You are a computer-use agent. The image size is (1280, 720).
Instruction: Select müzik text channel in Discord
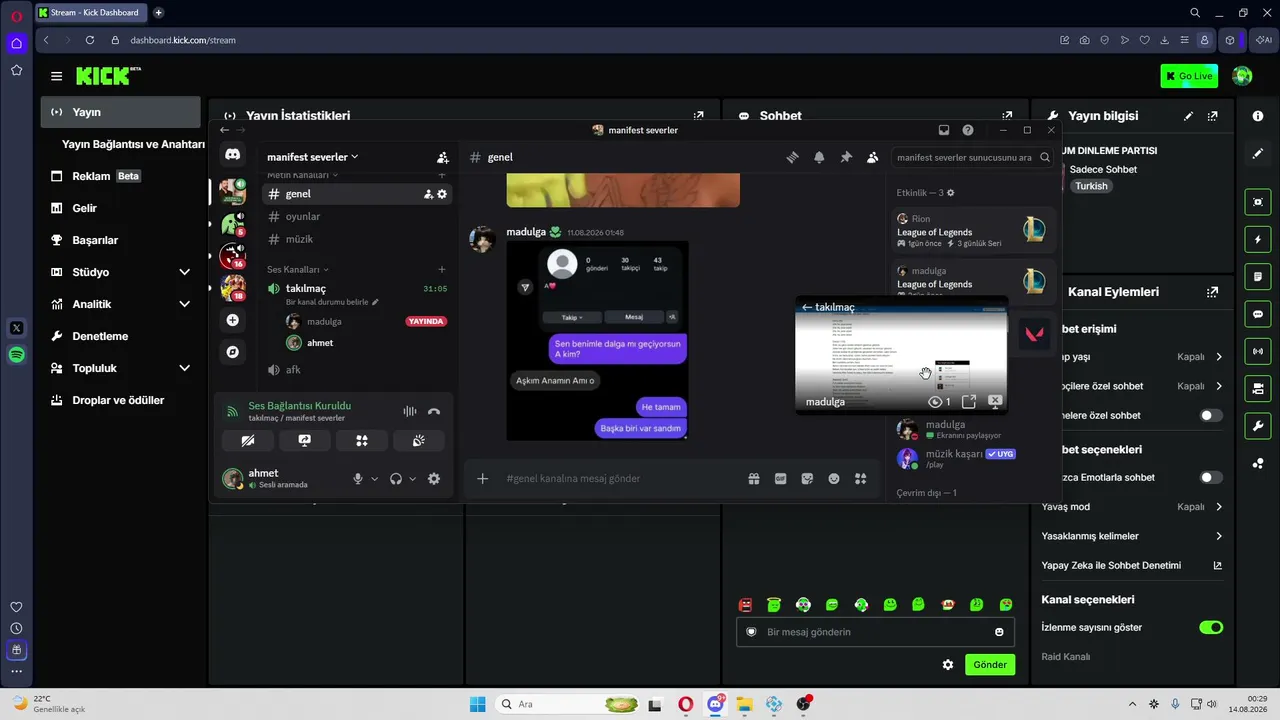(x=358, y=239)
